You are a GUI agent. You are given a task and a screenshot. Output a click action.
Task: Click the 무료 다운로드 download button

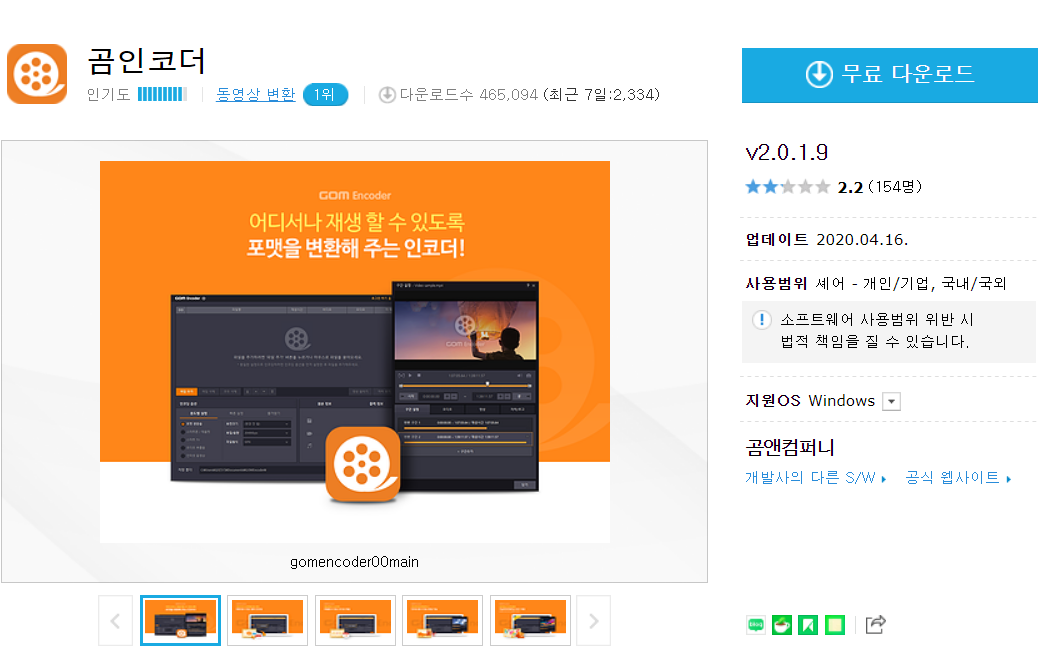[x=889, y=75]
